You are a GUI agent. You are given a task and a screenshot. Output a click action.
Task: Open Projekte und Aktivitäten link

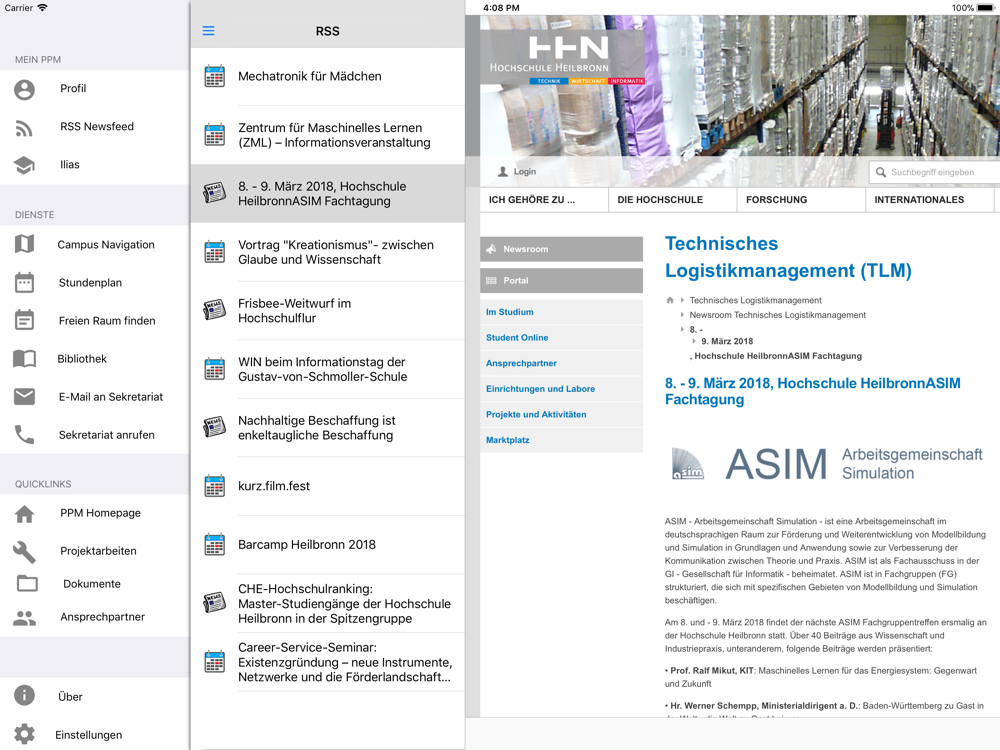[536, 414]
